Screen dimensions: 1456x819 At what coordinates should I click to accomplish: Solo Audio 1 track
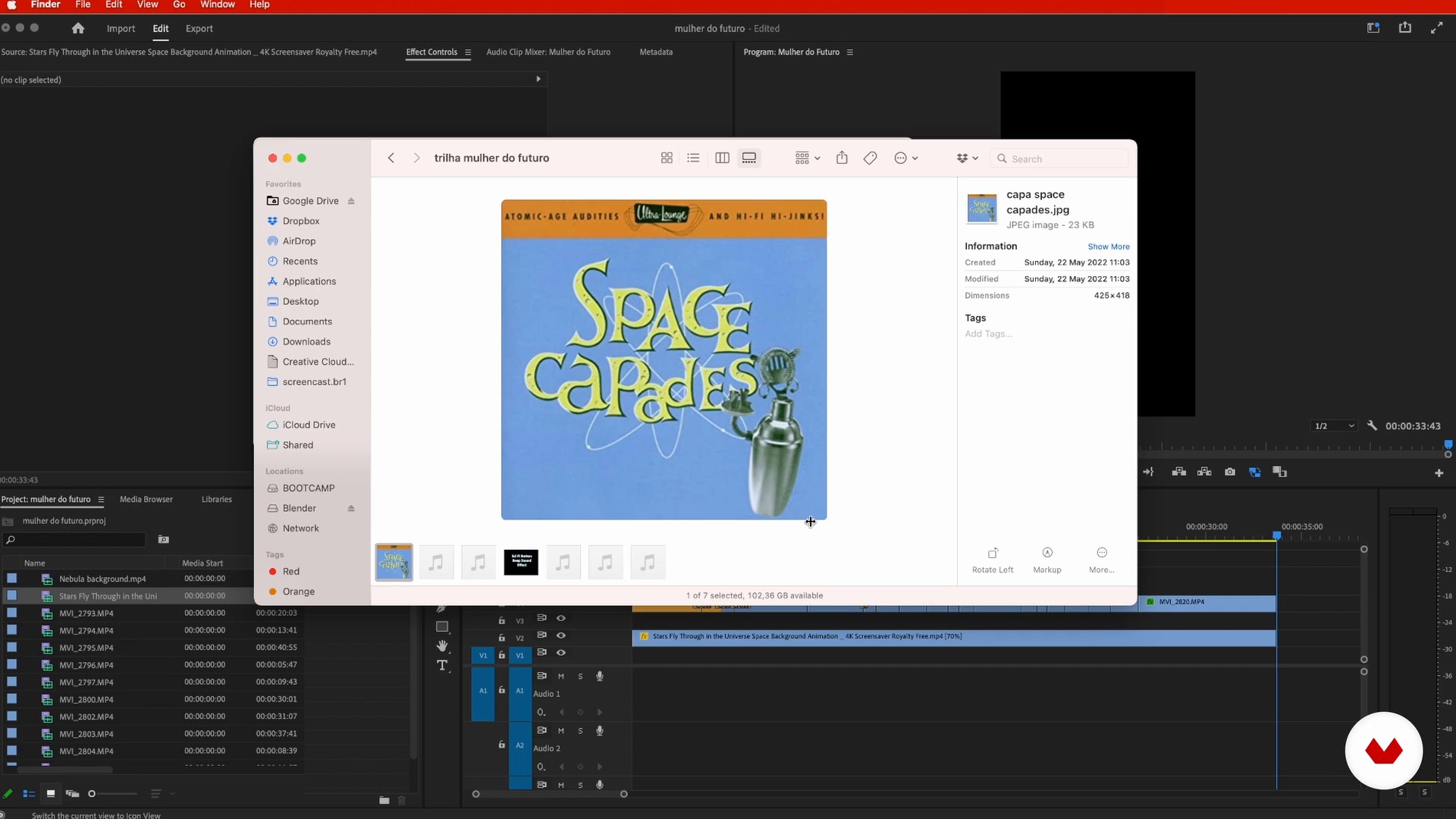point(581,676)
